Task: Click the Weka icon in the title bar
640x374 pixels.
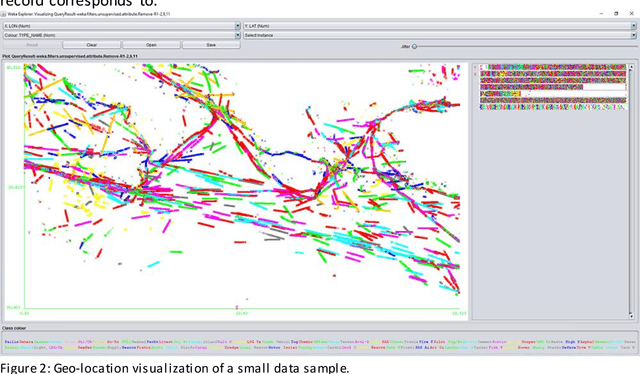Action: tap(4, 14)
